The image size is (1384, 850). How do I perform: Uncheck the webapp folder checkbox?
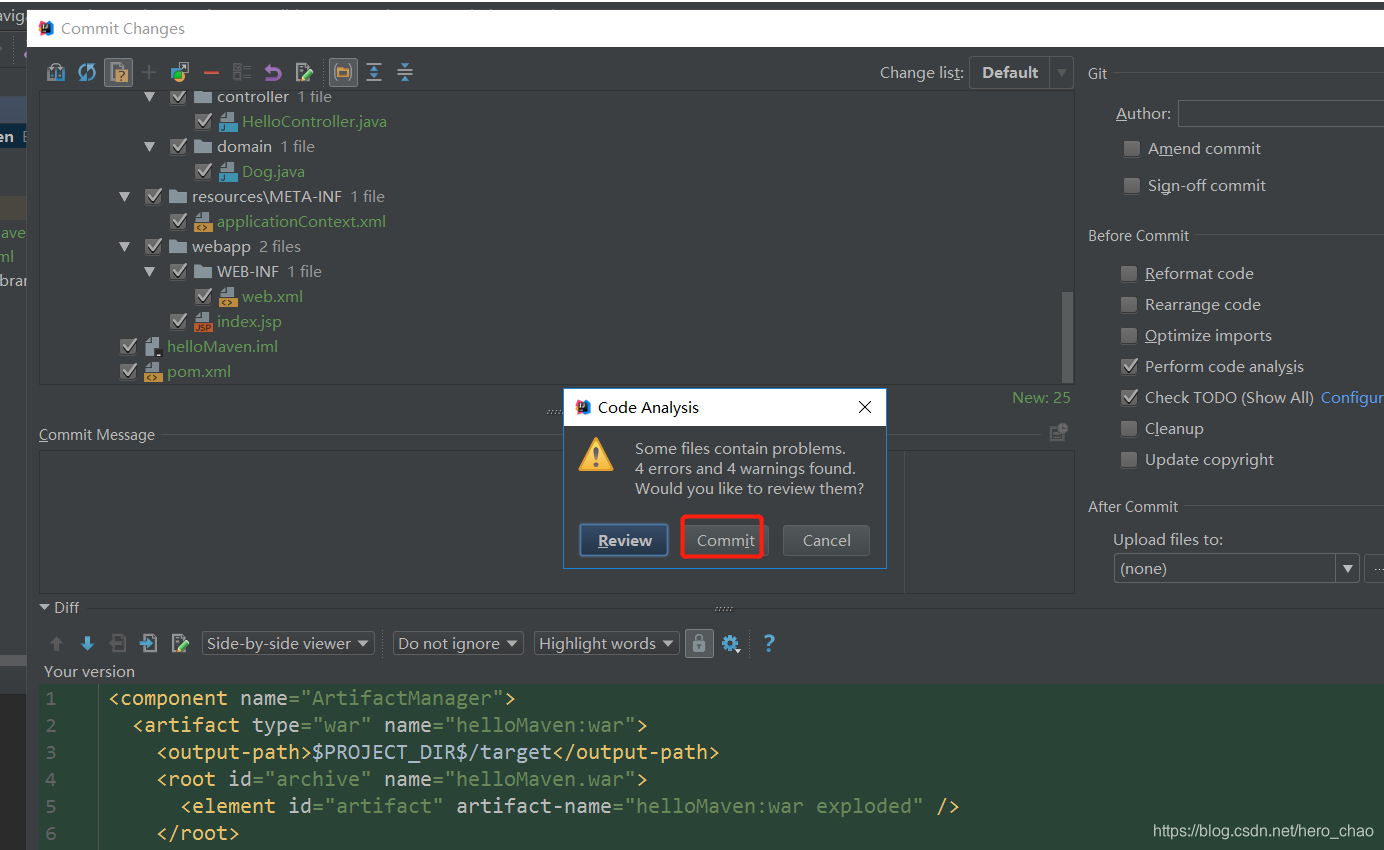(x=154, y=246)
